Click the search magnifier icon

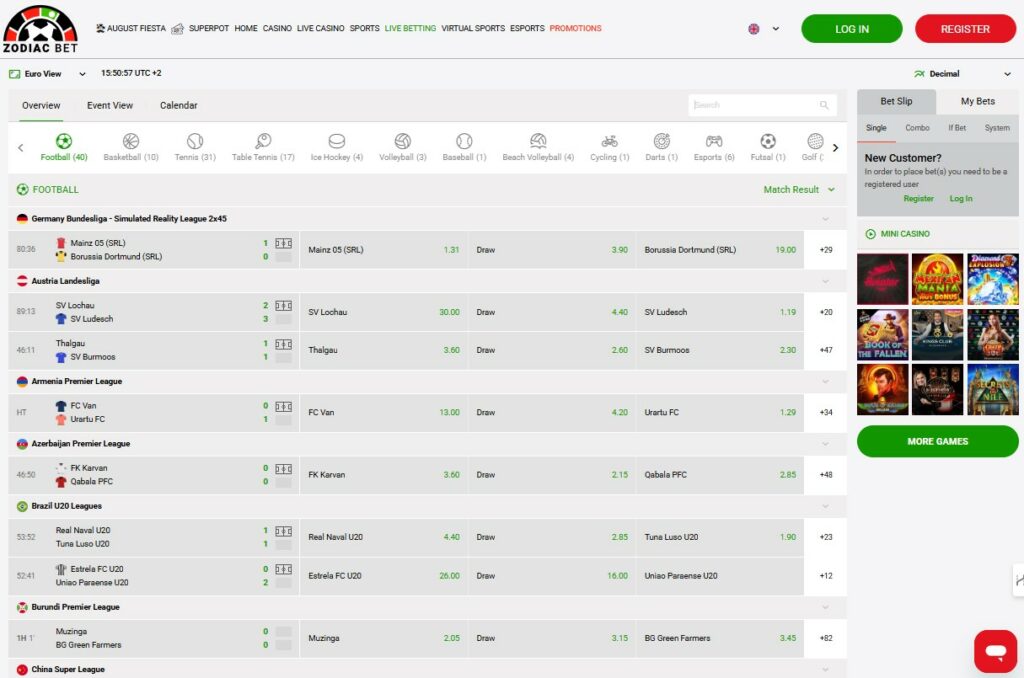(x=824, y=105)
